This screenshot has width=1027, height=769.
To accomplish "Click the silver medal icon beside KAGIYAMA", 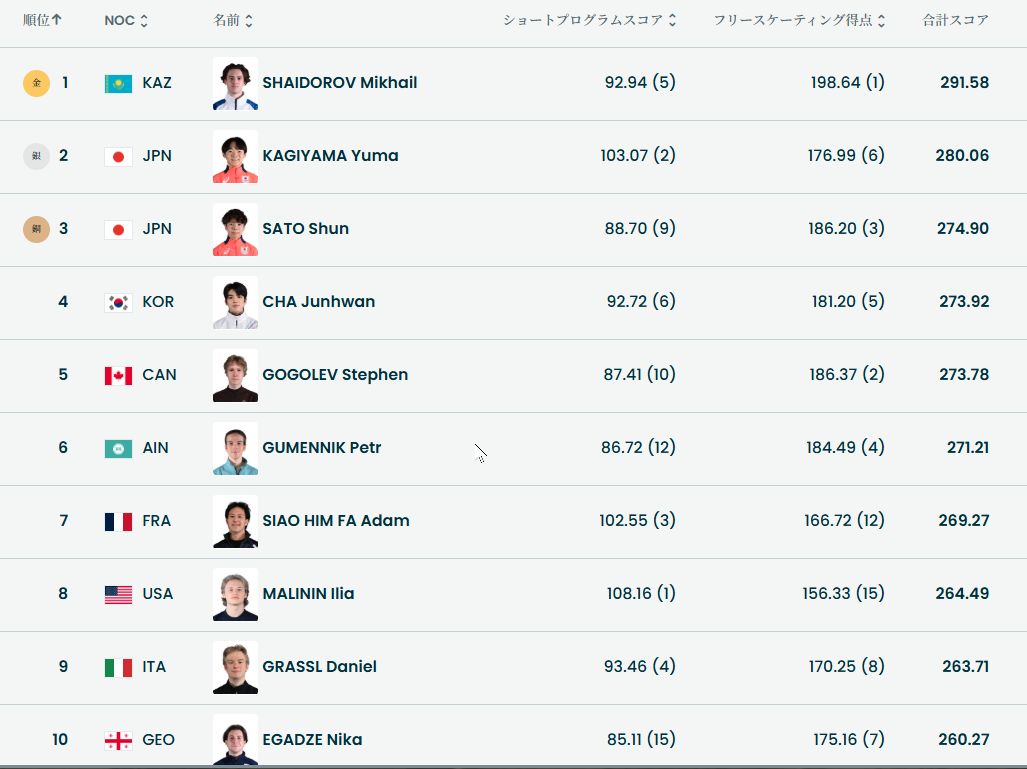I will click(x=36, y=156).
